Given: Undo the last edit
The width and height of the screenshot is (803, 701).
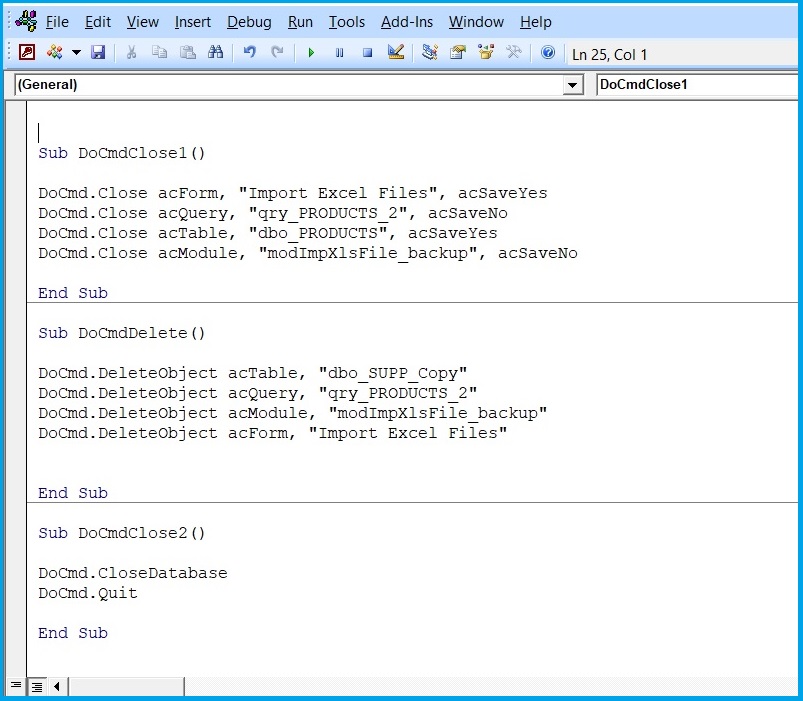Looking at the screenshot, I should [249, 53].
